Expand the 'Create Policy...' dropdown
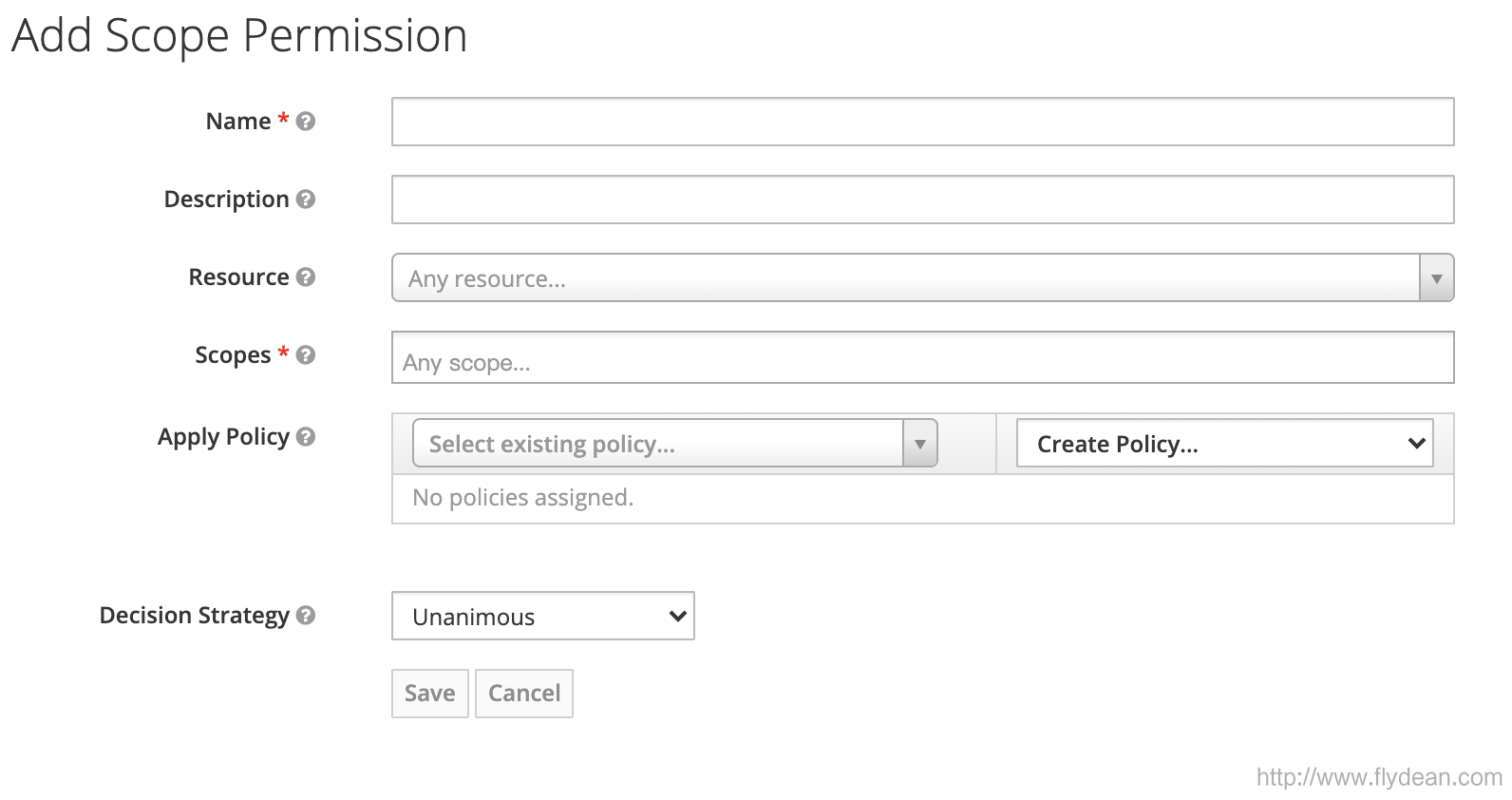 (x=1224, y=444)
